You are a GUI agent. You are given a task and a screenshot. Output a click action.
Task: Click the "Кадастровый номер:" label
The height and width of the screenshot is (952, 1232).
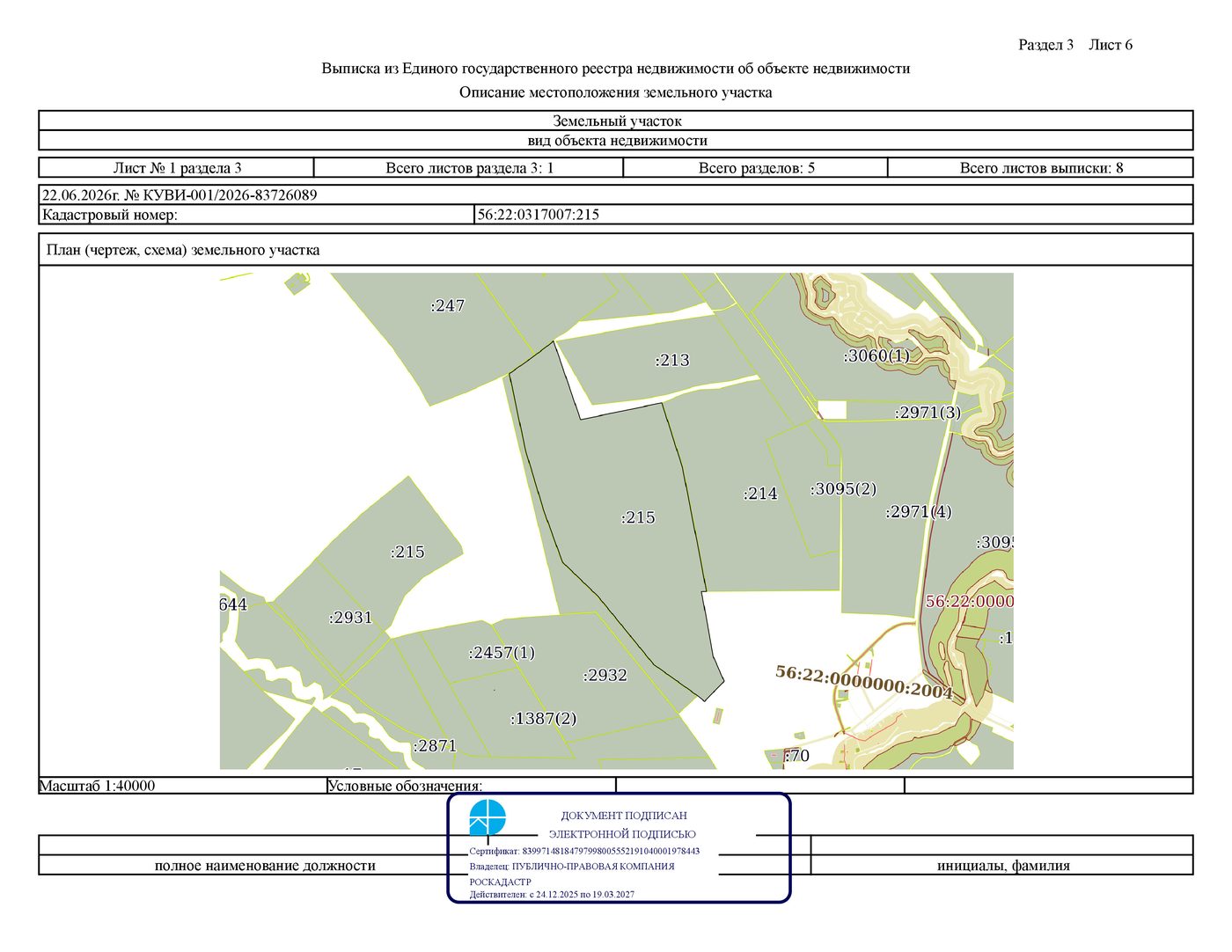point(110,215)
